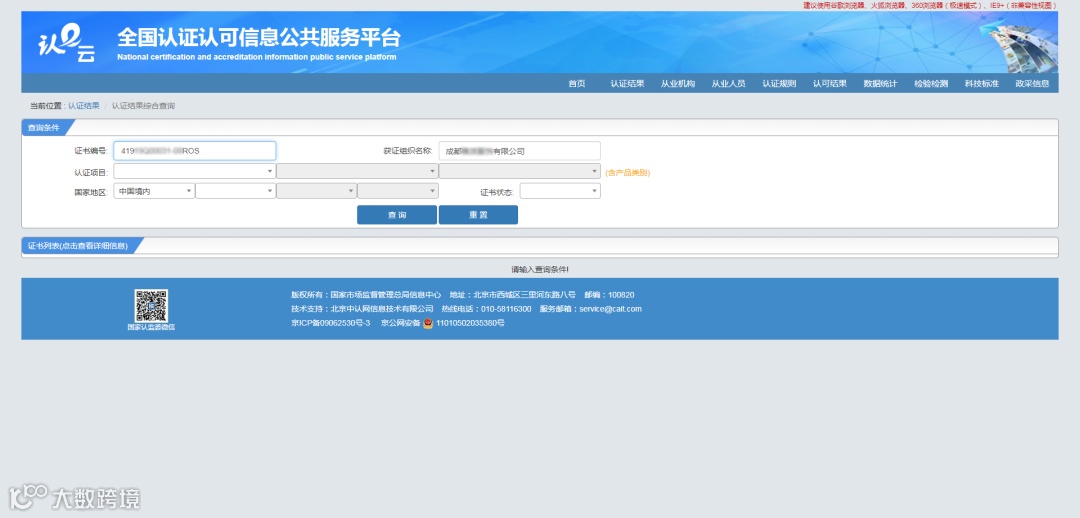Viewport: 1080px width, 518px height.
Task: Click the police badge icon beside 京公网安备
Action: tap(428, 323)
